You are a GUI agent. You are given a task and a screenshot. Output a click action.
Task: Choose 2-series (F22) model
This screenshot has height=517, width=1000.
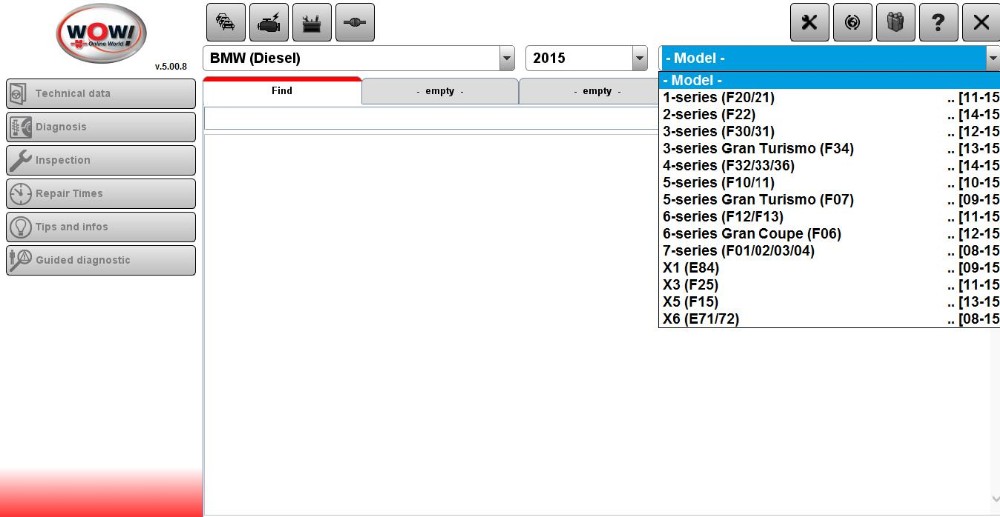(829, 115)
